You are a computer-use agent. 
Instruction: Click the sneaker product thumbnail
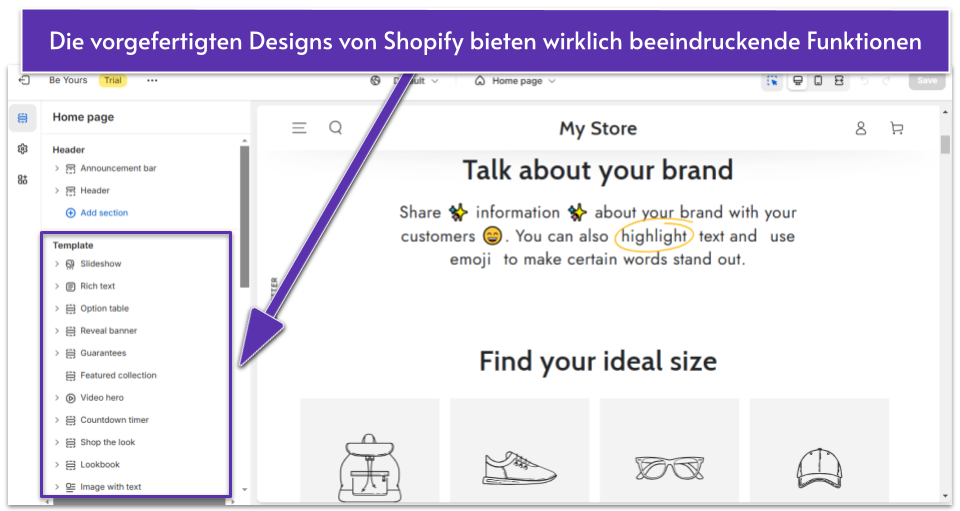(519, 450)
